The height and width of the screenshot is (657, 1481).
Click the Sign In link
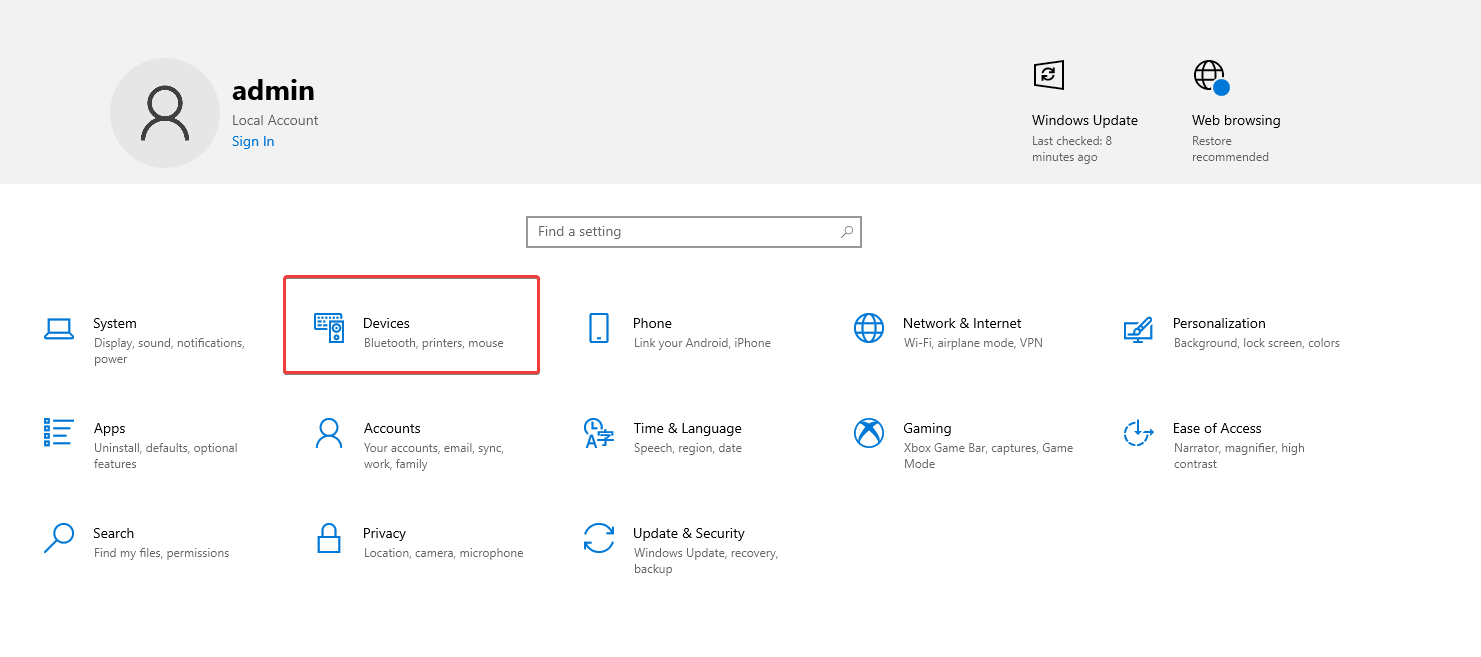253,141
